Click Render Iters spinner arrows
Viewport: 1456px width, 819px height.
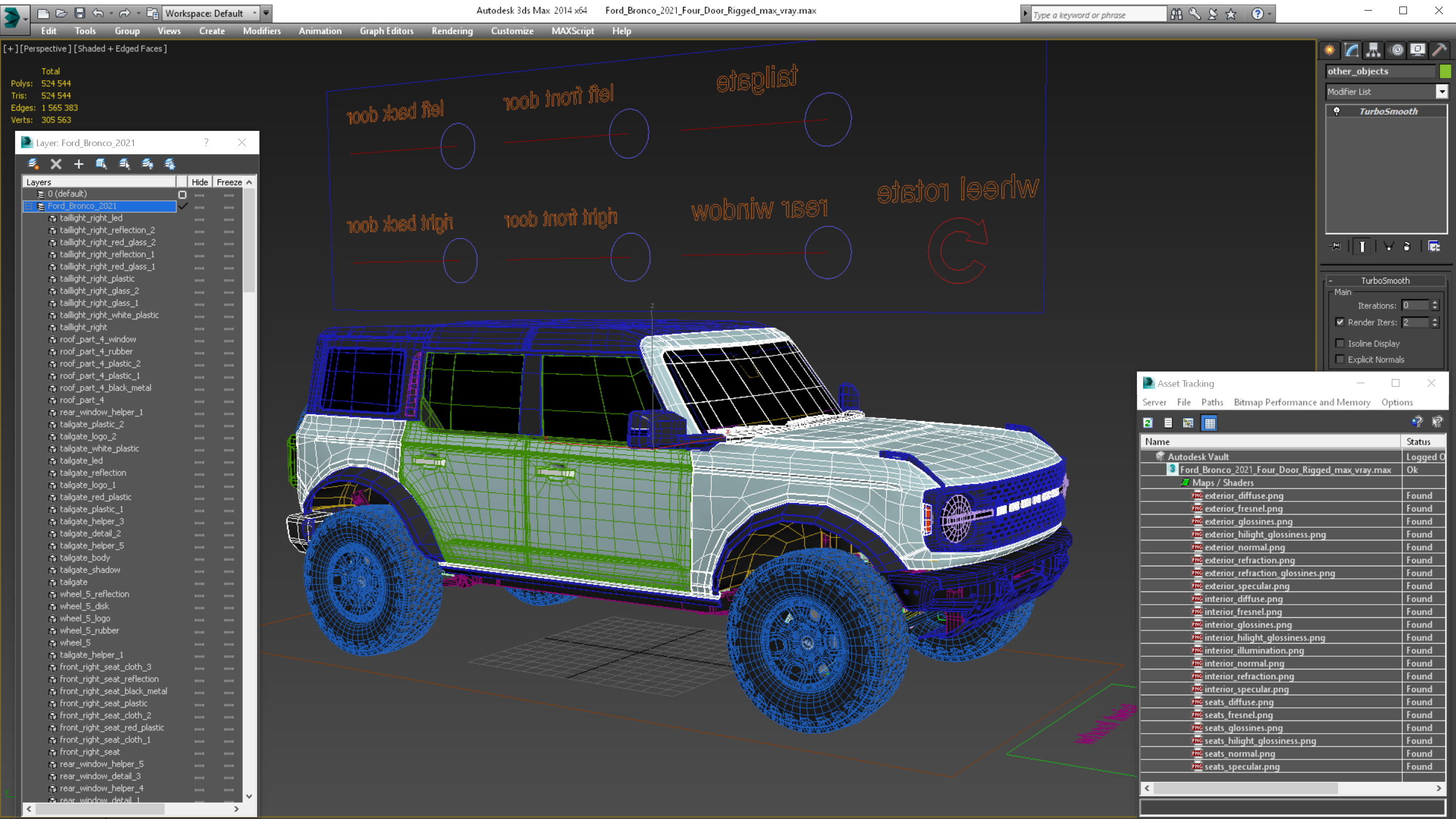tap(1435, 322)
